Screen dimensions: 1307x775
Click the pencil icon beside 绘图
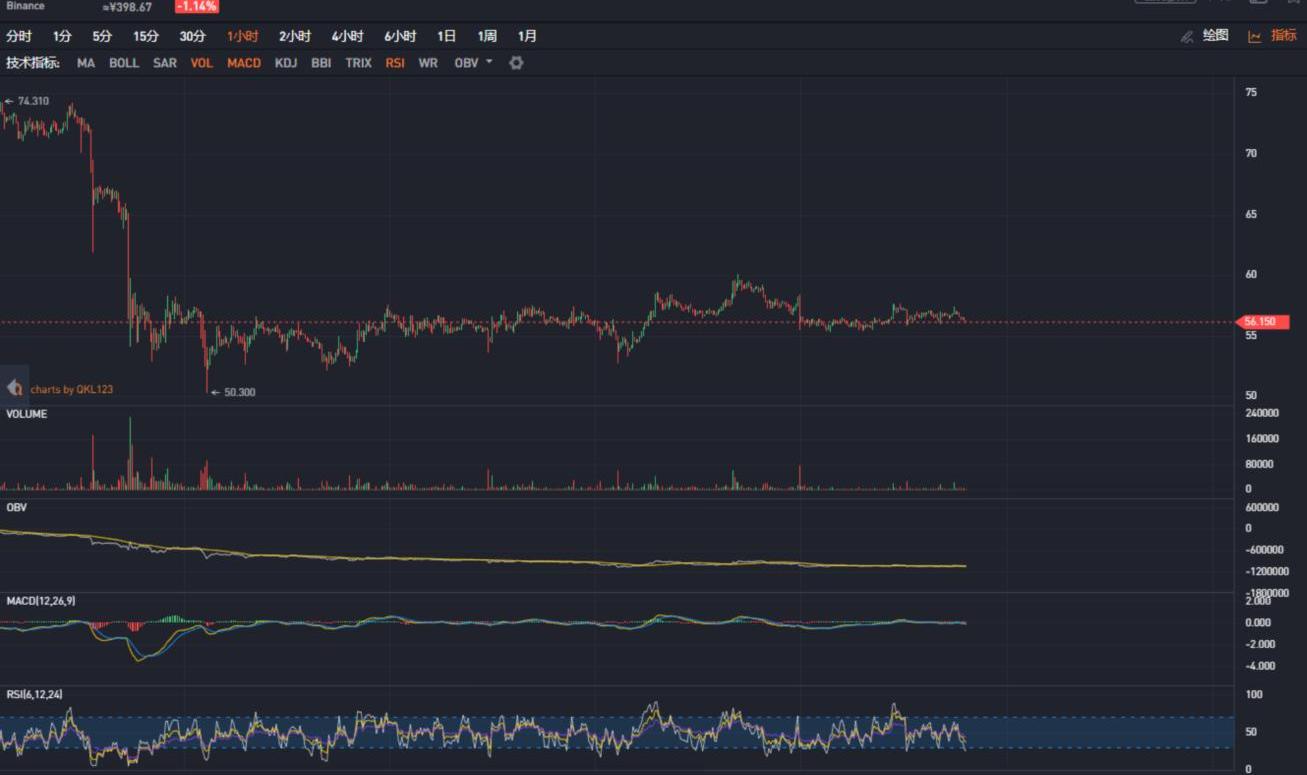click(1187, 36)
